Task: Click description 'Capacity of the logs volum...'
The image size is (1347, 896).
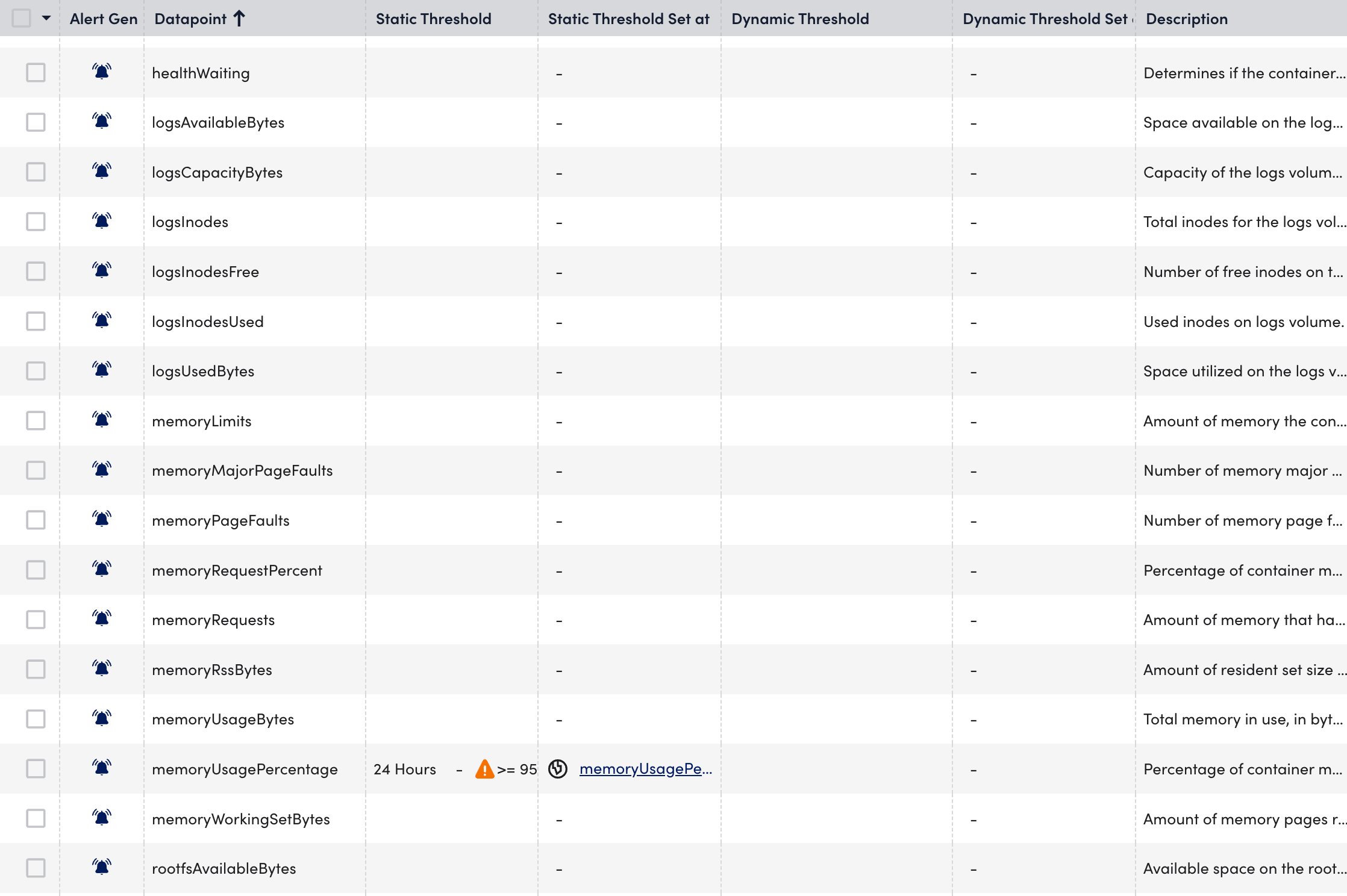Action: (x=1243, y=173)
